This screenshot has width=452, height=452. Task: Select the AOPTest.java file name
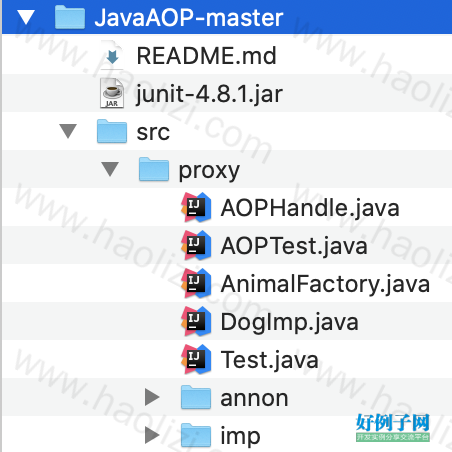pyautogui.click(x=294, y=246)
